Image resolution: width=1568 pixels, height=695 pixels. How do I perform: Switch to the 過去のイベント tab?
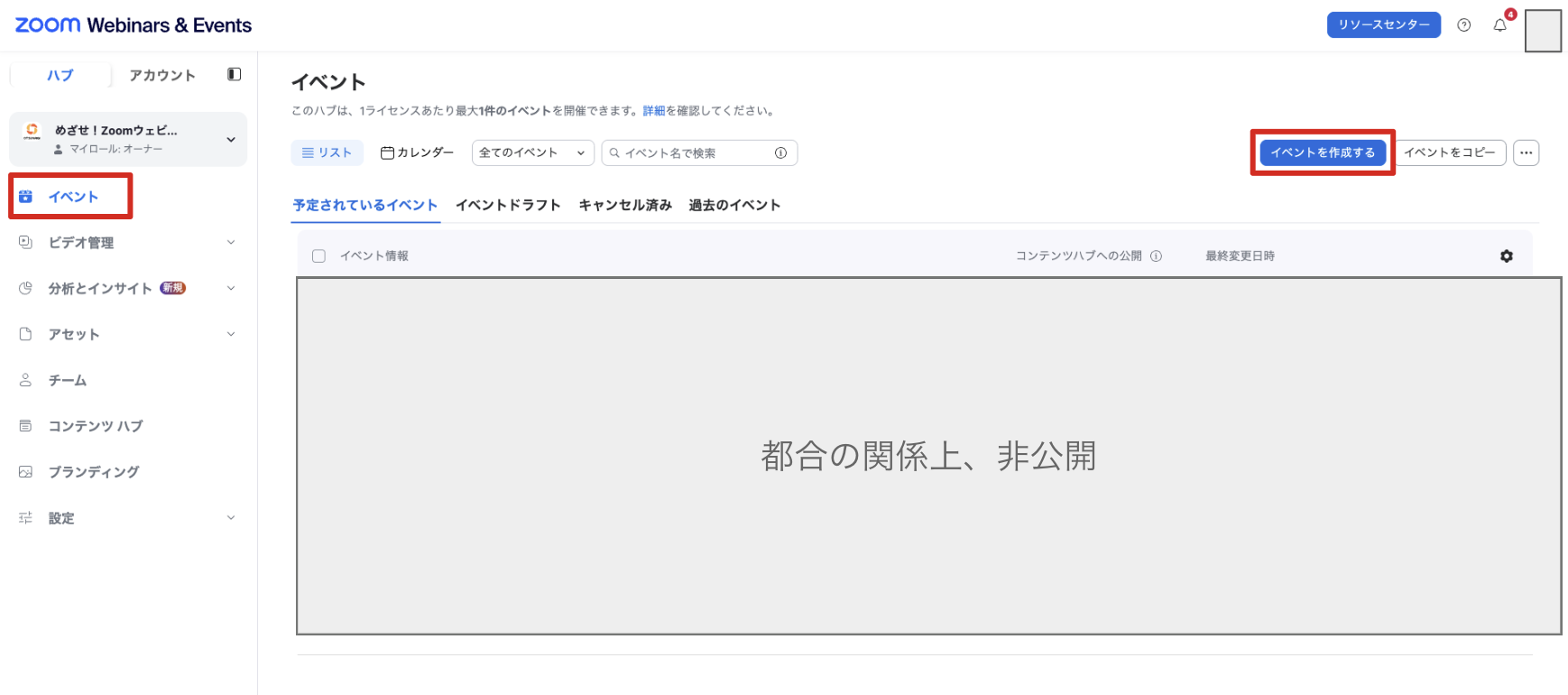coord(734,205)
